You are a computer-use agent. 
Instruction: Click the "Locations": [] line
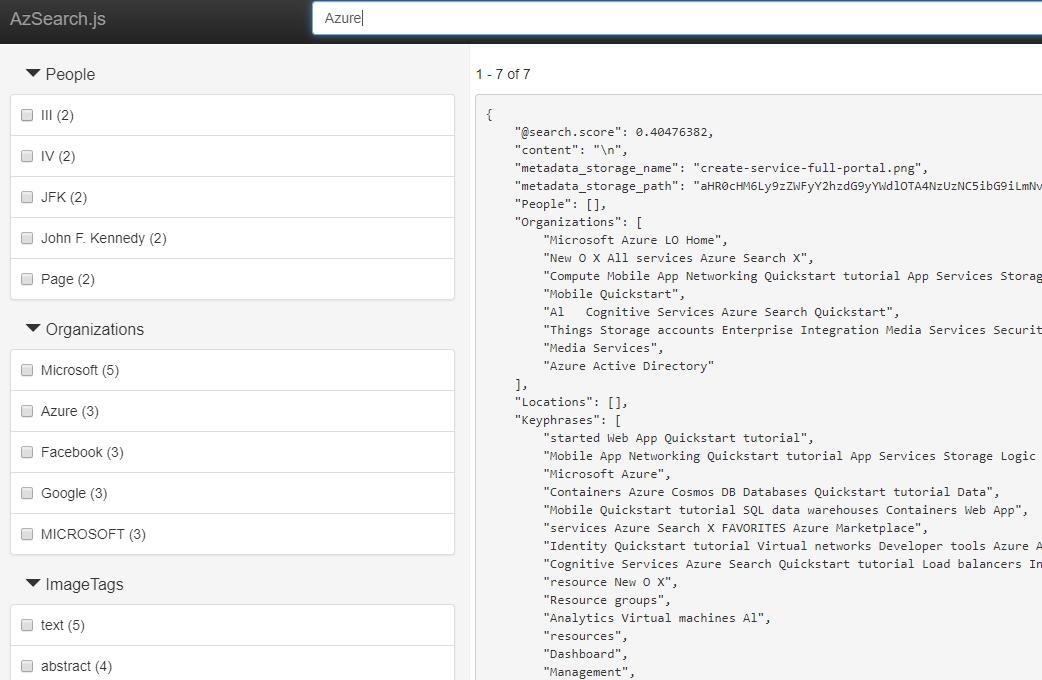(571, 402)
